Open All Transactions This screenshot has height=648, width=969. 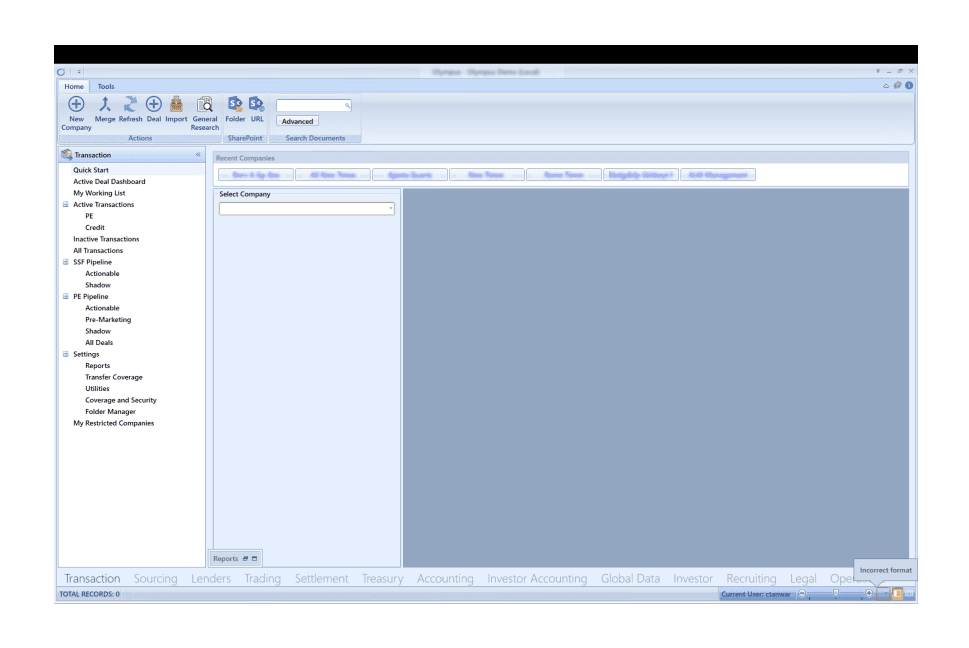click(98, 251)
